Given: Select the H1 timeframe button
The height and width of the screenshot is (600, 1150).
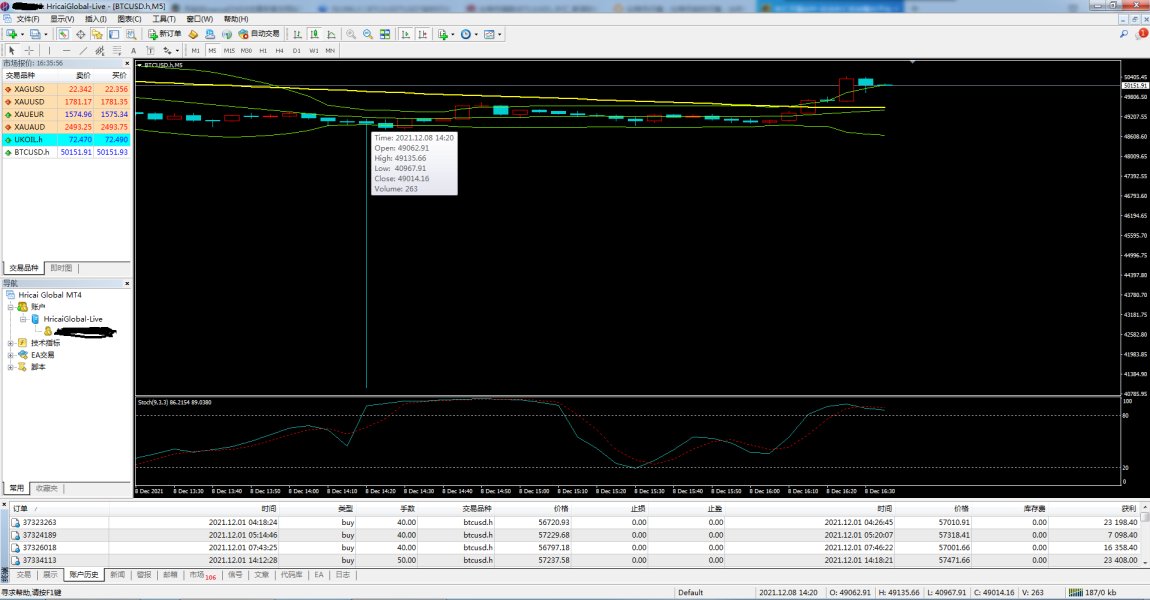Looking at the screenshot, I should 263,50.
